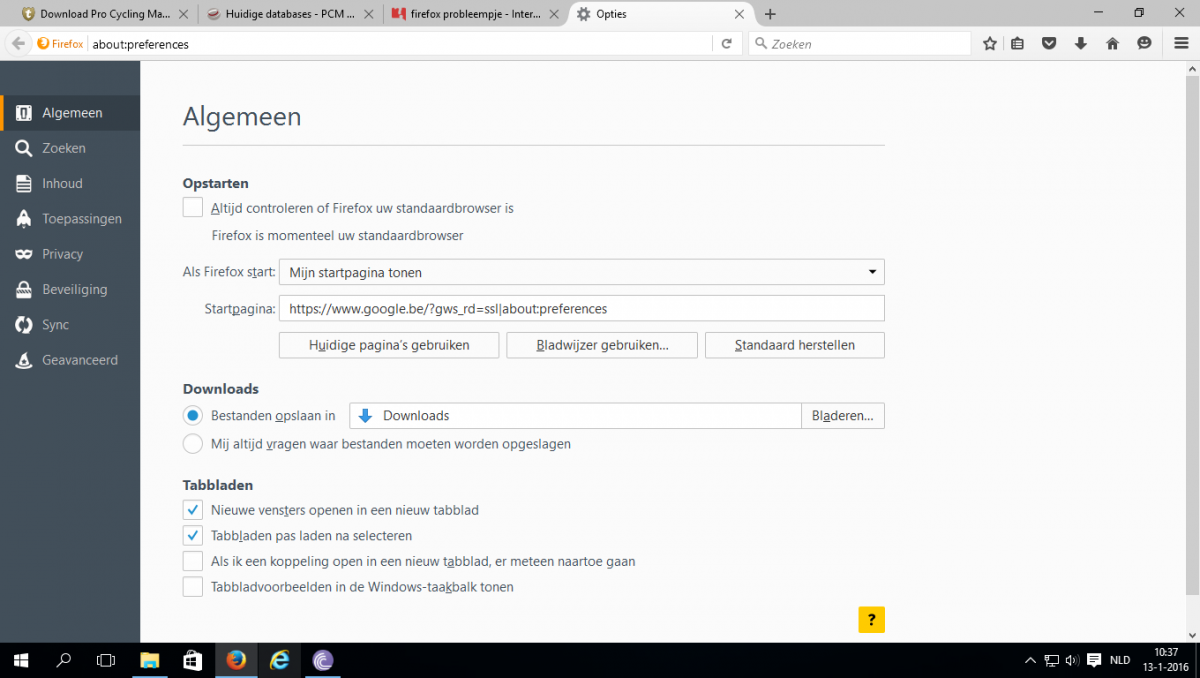
Task: Enable 'Als ik een koppeling open' checkbox
Action: coord(193,561)
